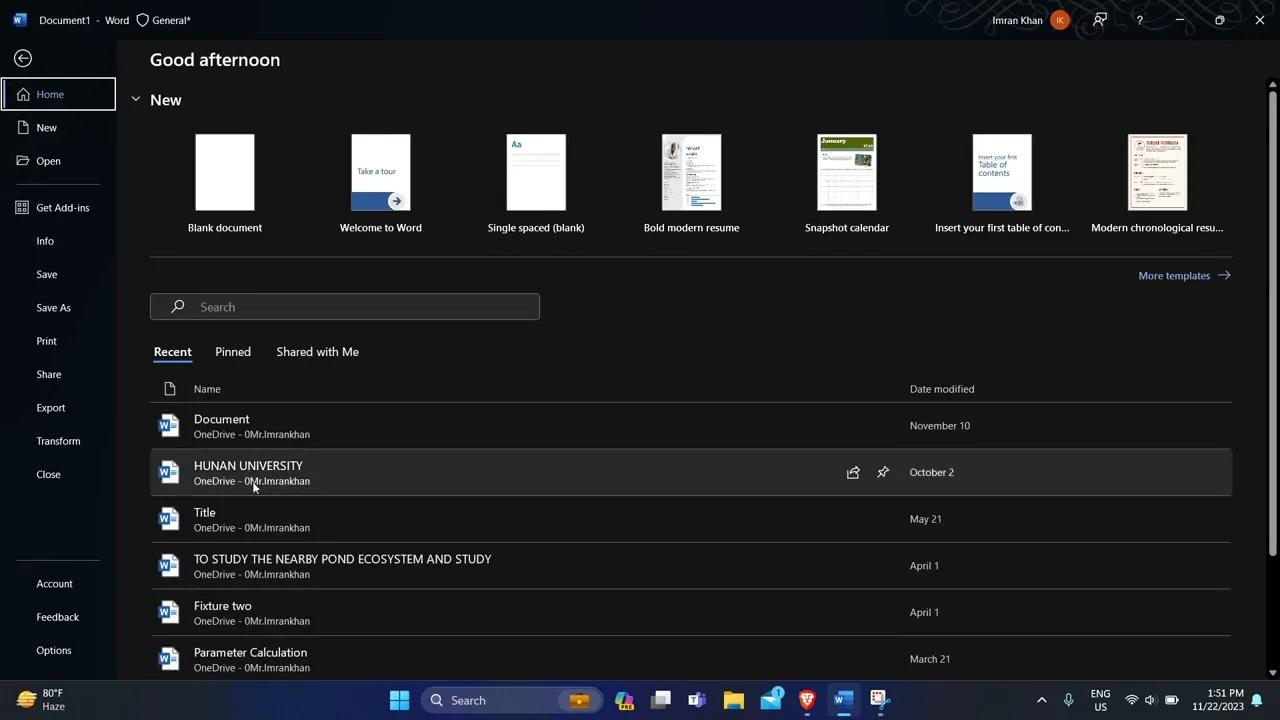Click the General sensitivity label in the title bar
The image size is (1280, 720).
(x=163, y=20)
